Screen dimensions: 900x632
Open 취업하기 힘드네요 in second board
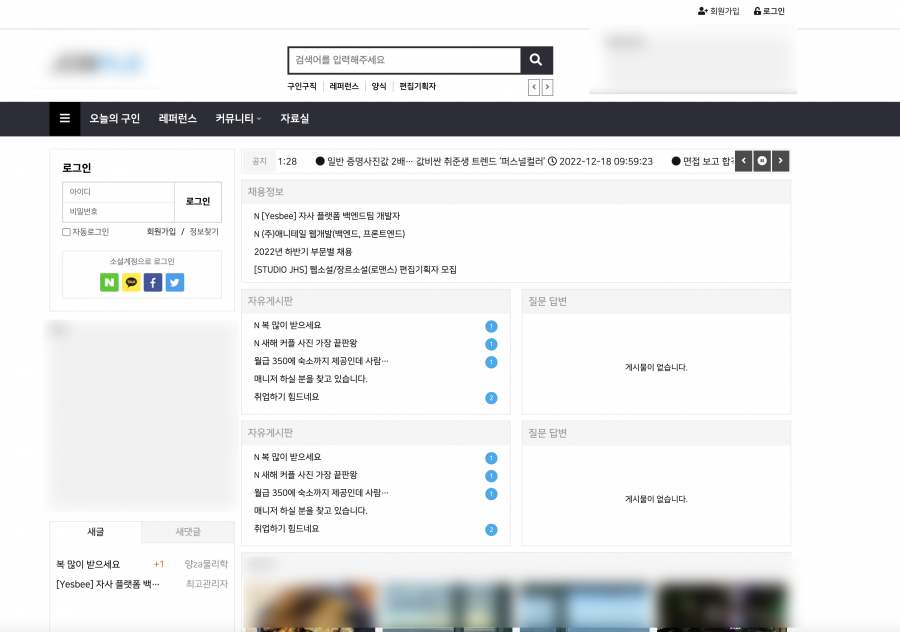tap(286, 529)
